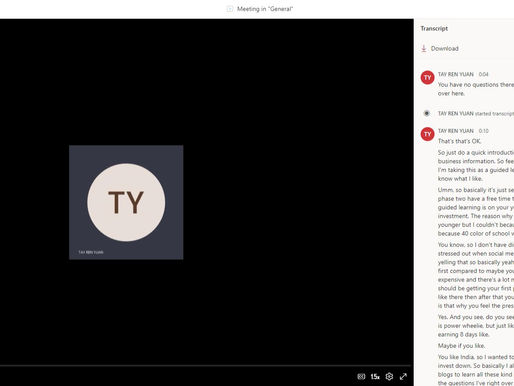The height and width of the screenshot is (386, 514).
Task: Click "Yes. And you see, do you see" paragraph
Action: (x=476, y=326)
